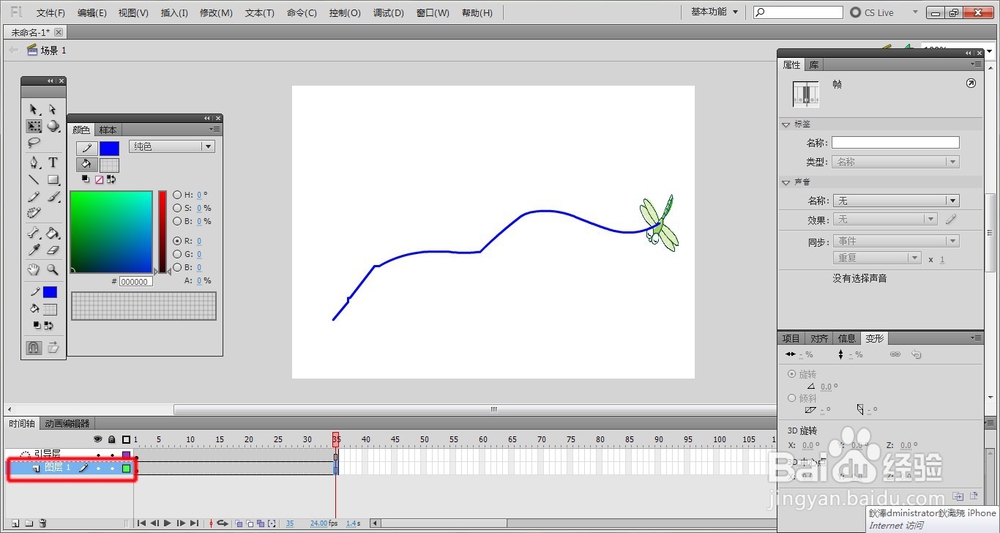Select the Lasso tool
This screenshot has height=533, width=1000.
coord(34,143)
